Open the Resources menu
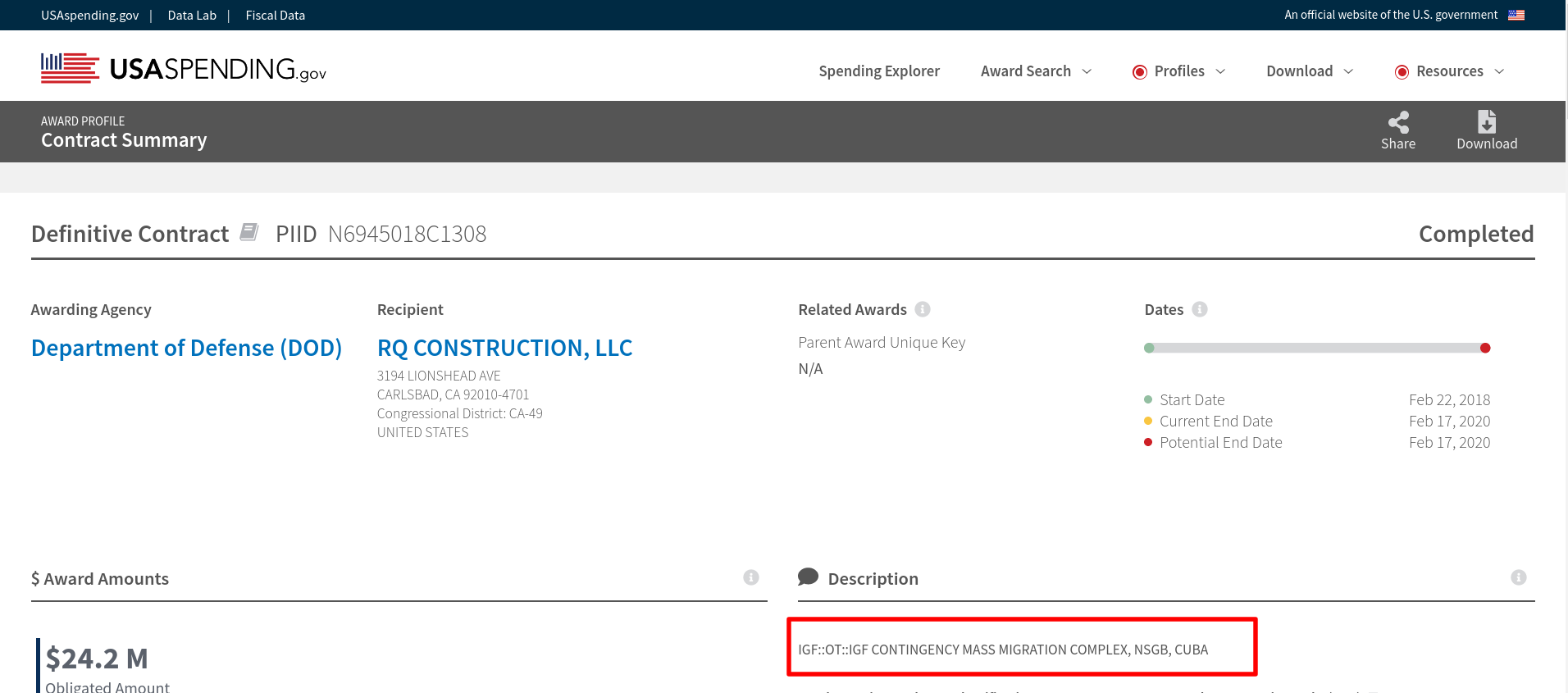1568x693 pixels. pyautogui.click(x=1450, y=71)
